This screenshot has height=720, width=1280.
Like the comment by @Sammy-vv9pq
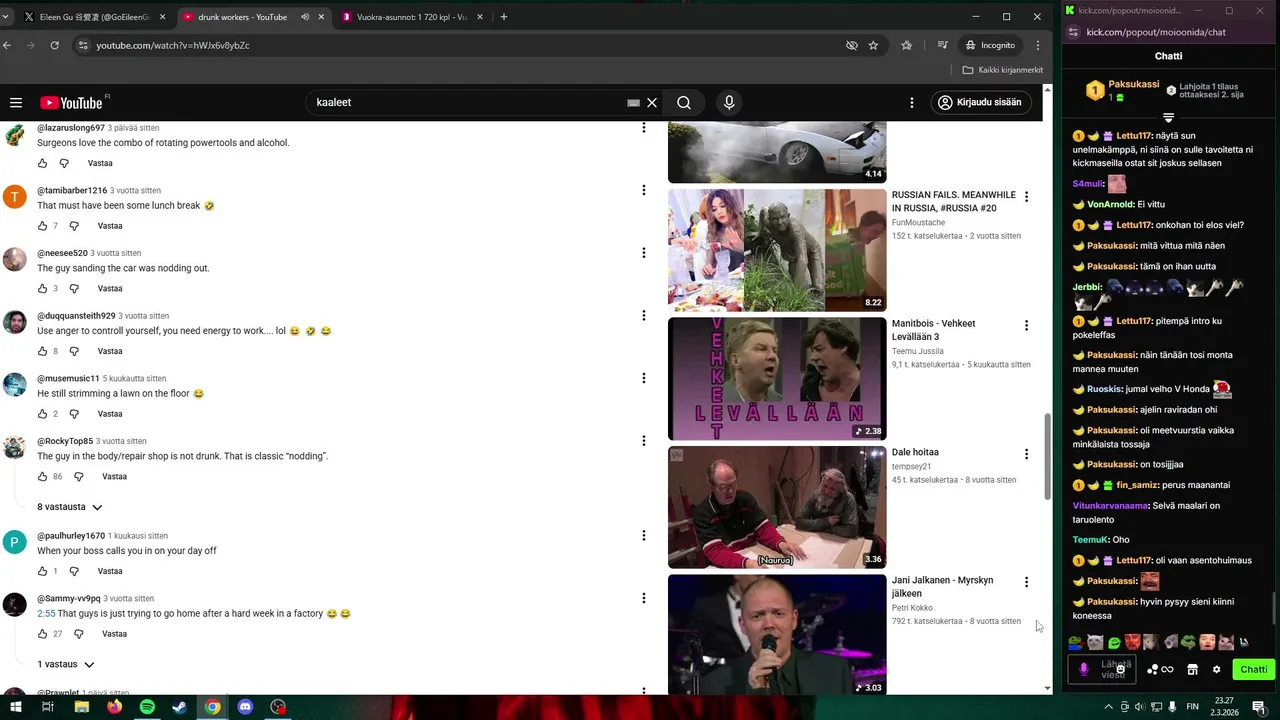click(x=42, y=634)
